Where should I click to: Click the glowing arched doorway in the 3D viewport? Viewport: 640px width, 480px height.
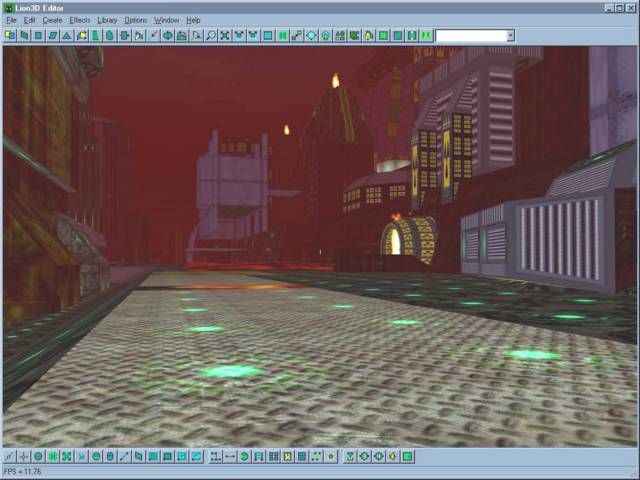click(x=395, y=241)
